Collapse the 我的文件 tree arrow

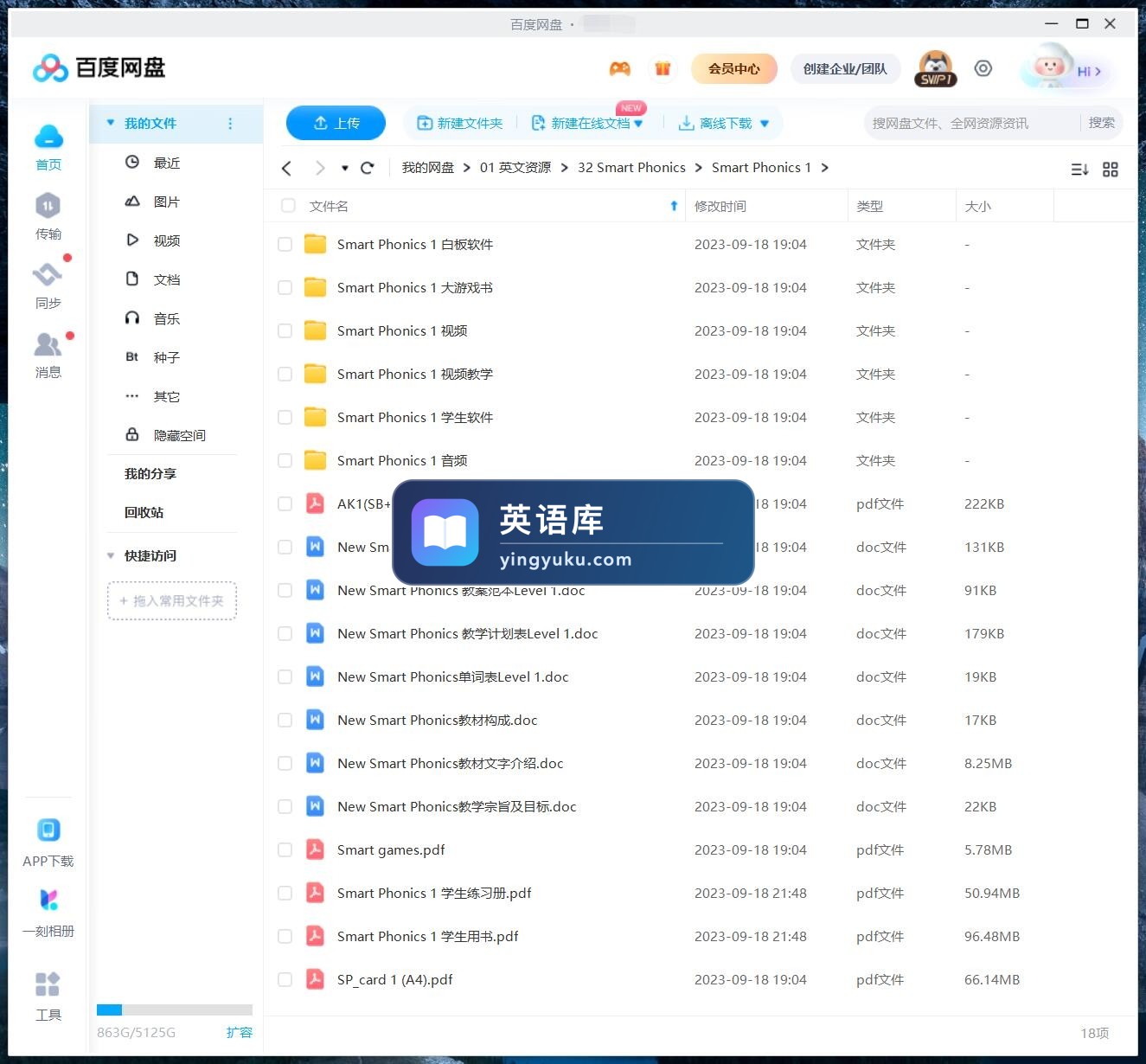(111, 123)
